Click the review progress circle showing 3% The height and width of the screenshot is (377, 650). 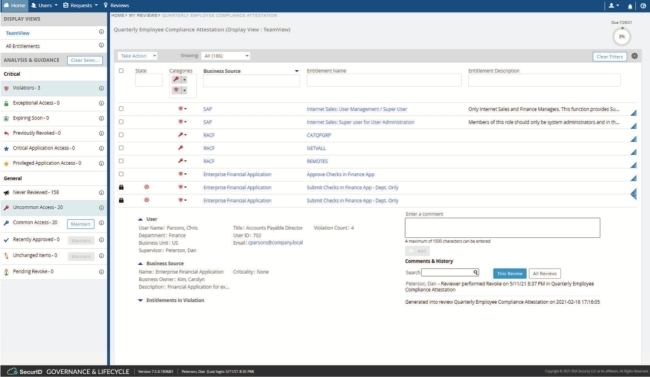coord(621,36)
